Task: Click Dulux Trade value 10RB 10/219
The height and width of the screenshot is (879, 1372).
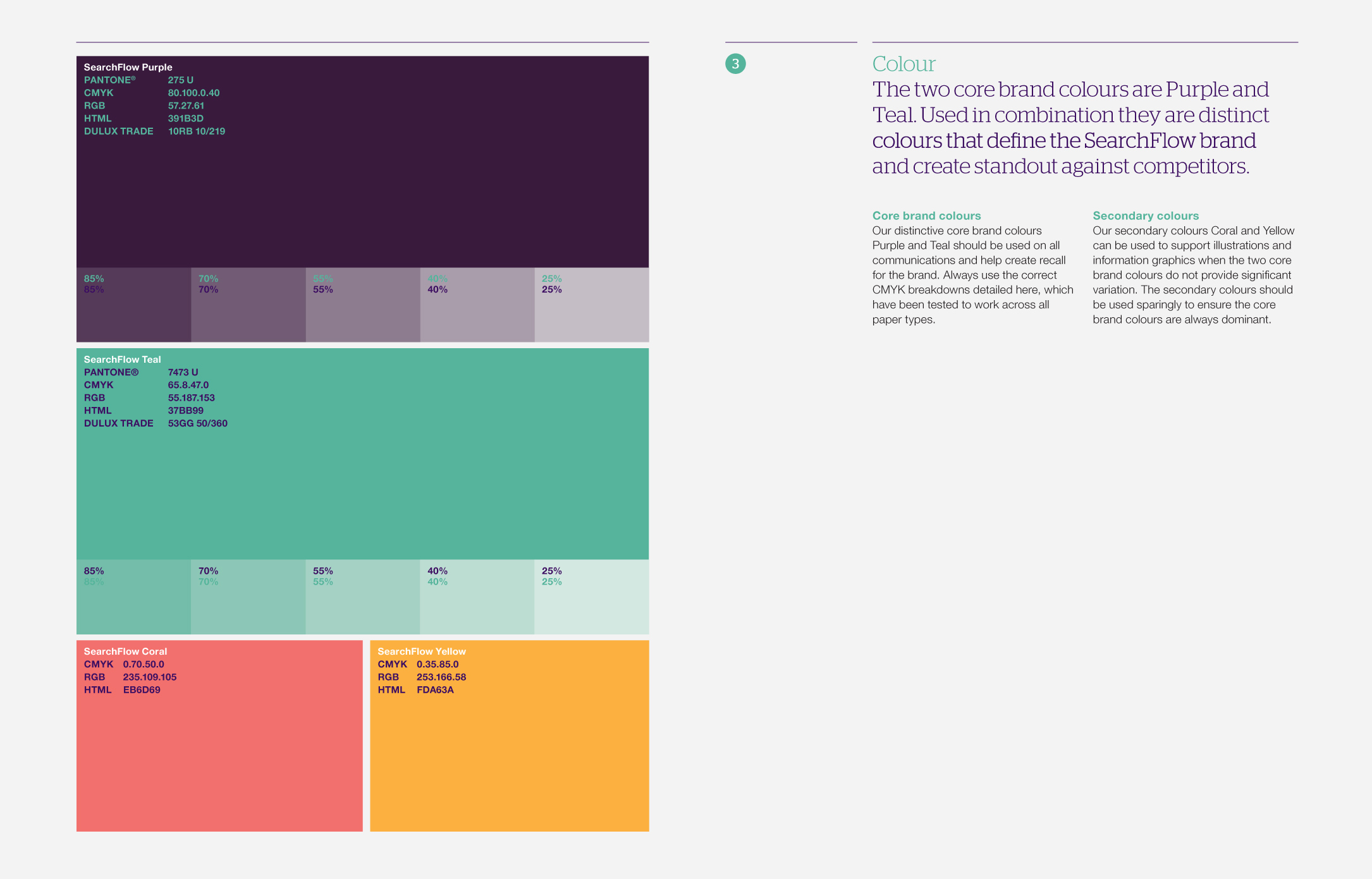Action: coord(197,131)
